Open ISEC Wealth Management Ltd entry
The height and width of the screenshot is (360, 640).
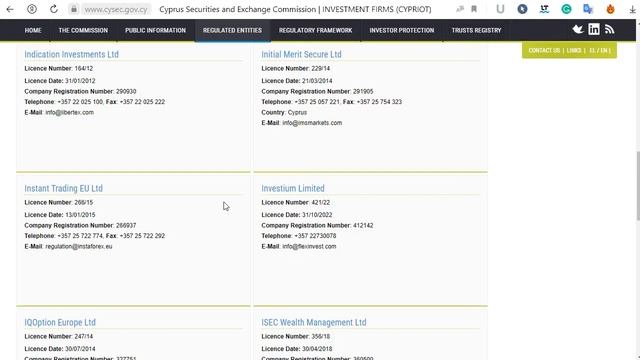click(313, 322)
